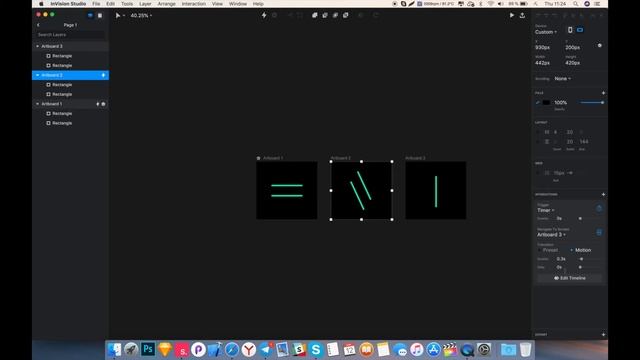Open the Layer menu
The height and width of the screenshot is (360, 640).
pos(145,4)
